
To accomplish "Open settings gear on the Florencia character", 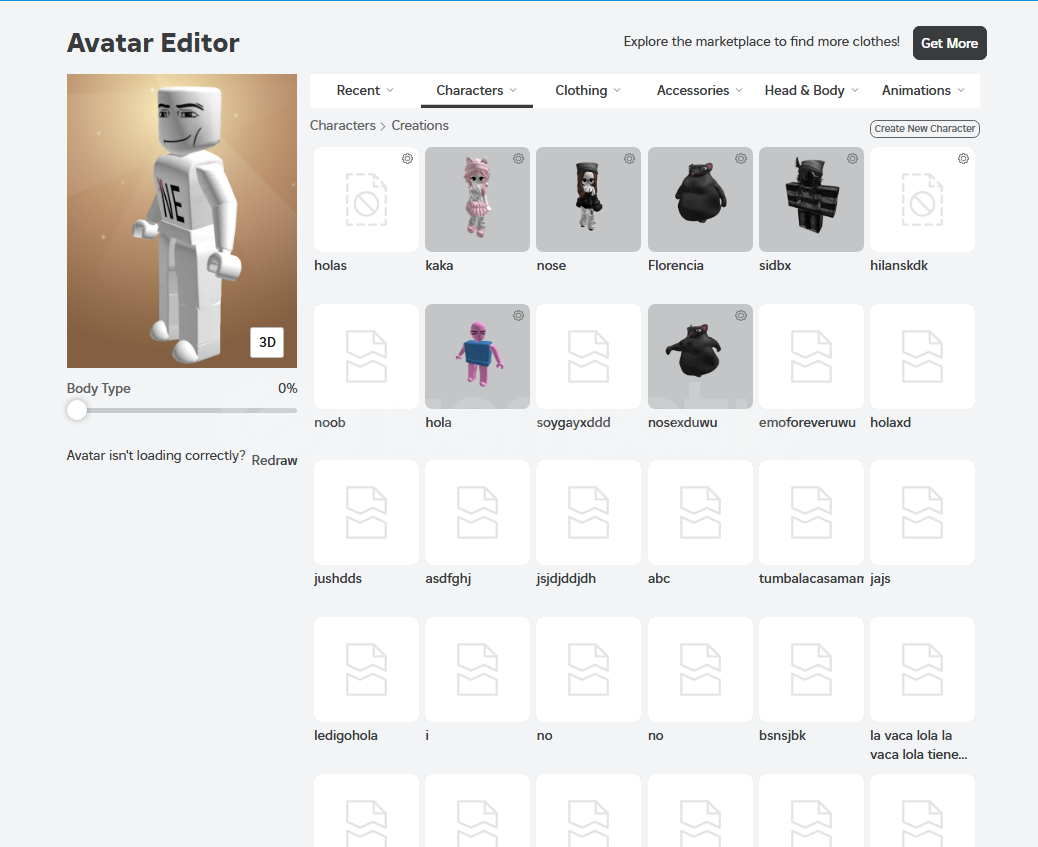I will (x=741, y=158).
